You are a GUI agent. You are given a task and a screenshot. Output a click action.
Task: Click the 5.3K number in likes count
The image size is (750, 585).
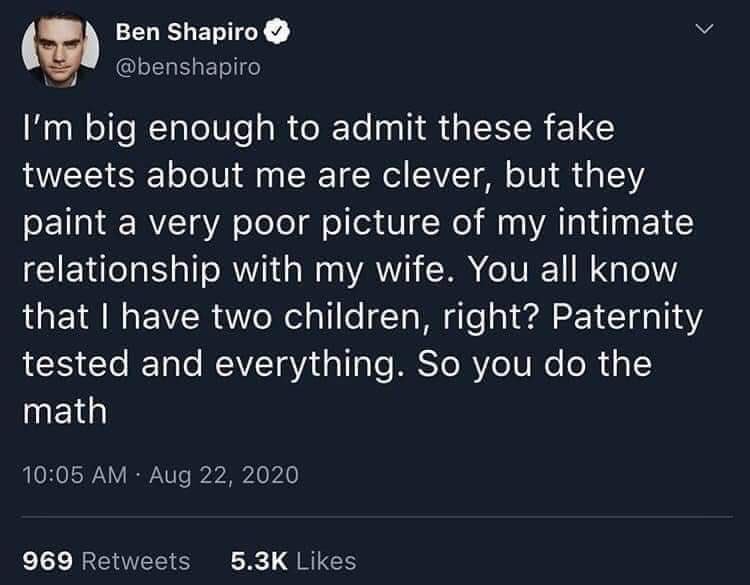[258, 560]
